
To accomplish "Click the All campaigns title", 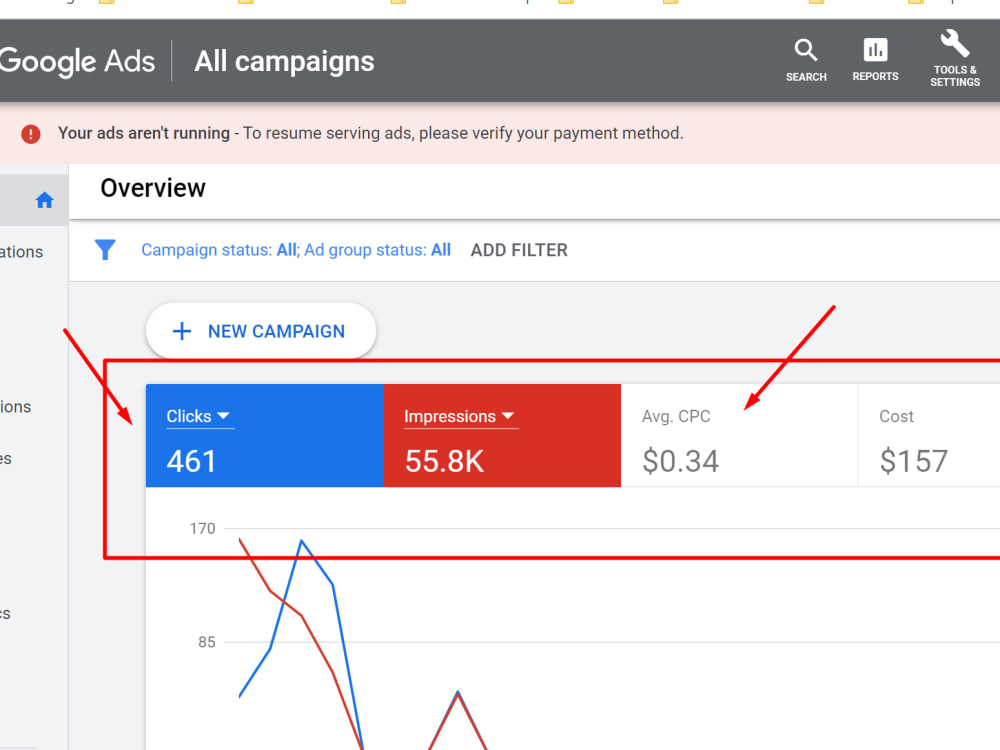I will pyautogui.click(x=284, y=61).
